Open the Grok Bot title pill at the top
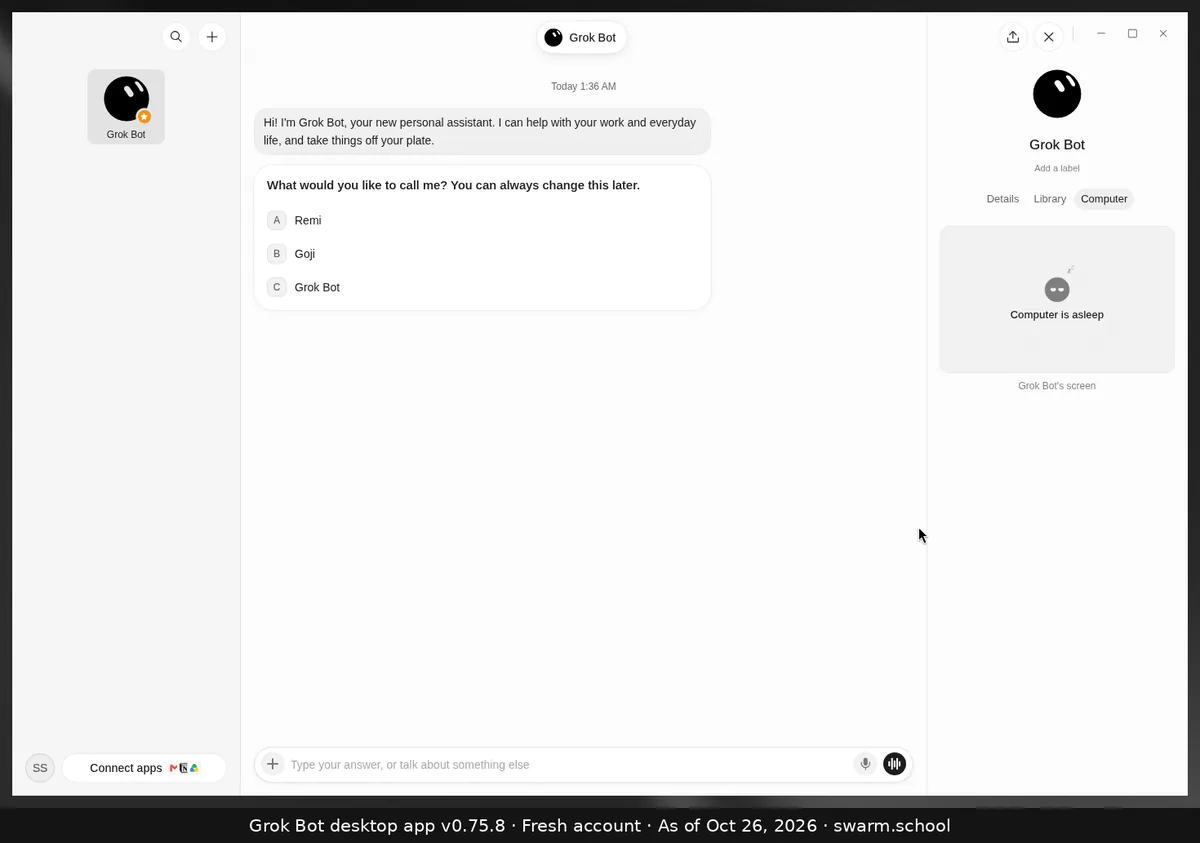 582,37
